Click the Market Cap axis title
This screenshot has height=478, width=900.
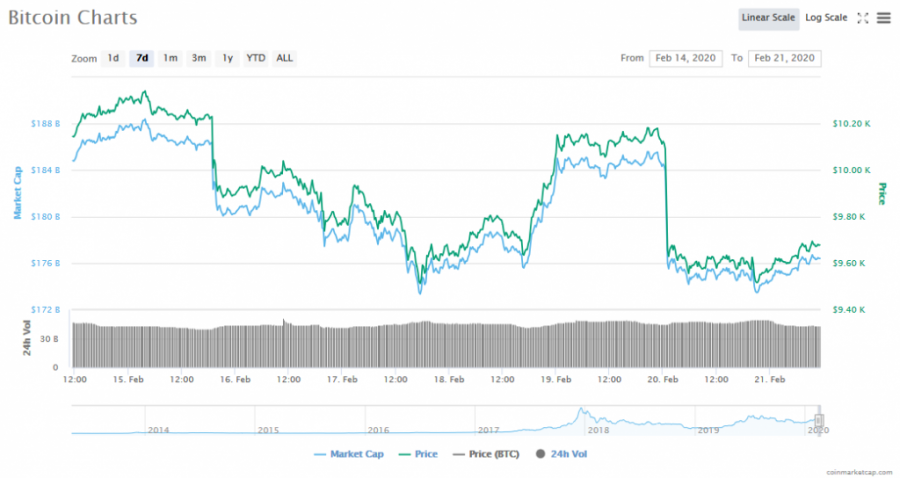point(17,193)
